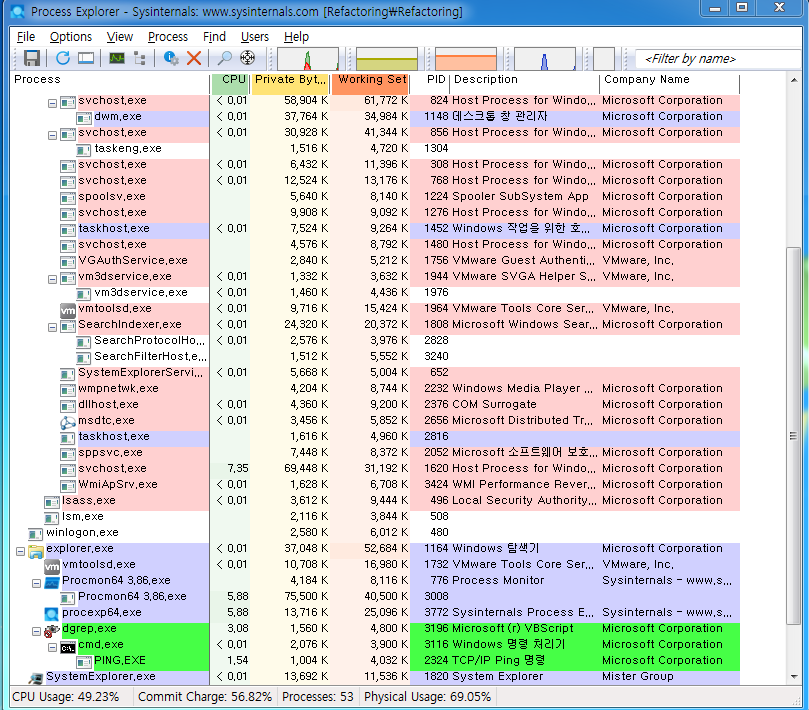Viewport: 809px width, 710px height.
Task: Select the spoolsv.exe process row
Action: tap(375, 197)
